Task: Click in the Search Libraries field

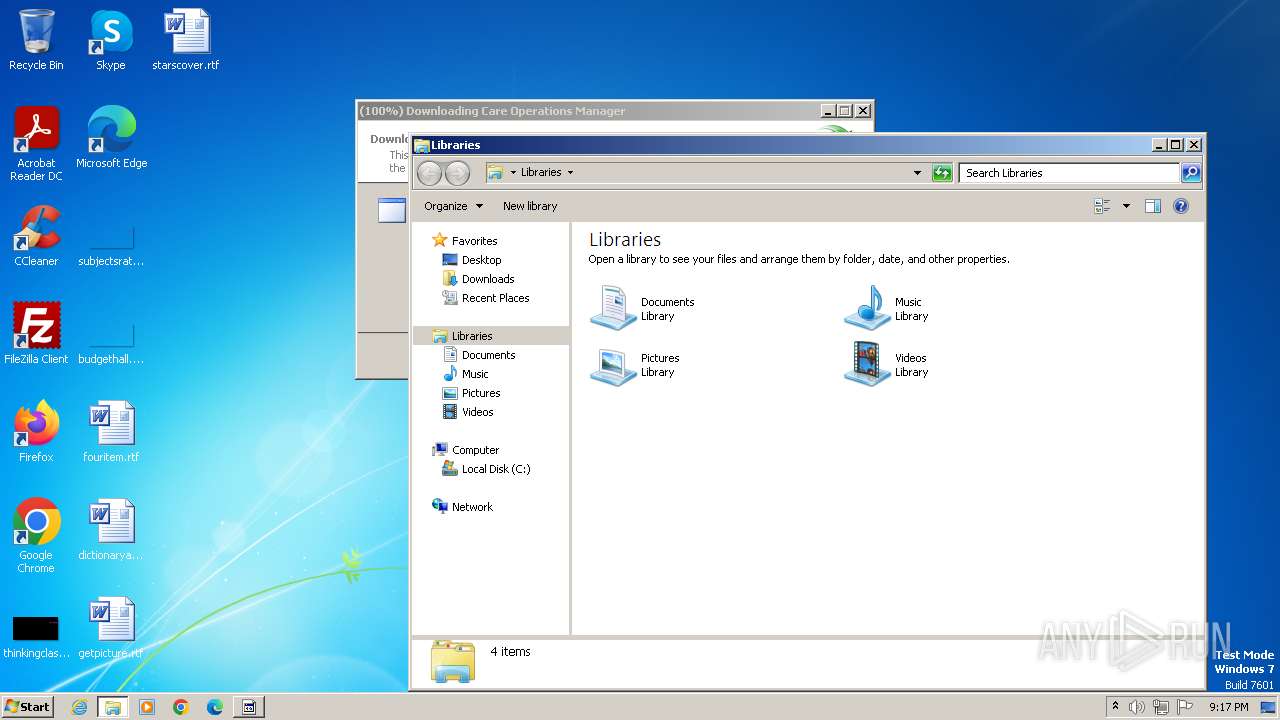Action: pos(1069,173)
